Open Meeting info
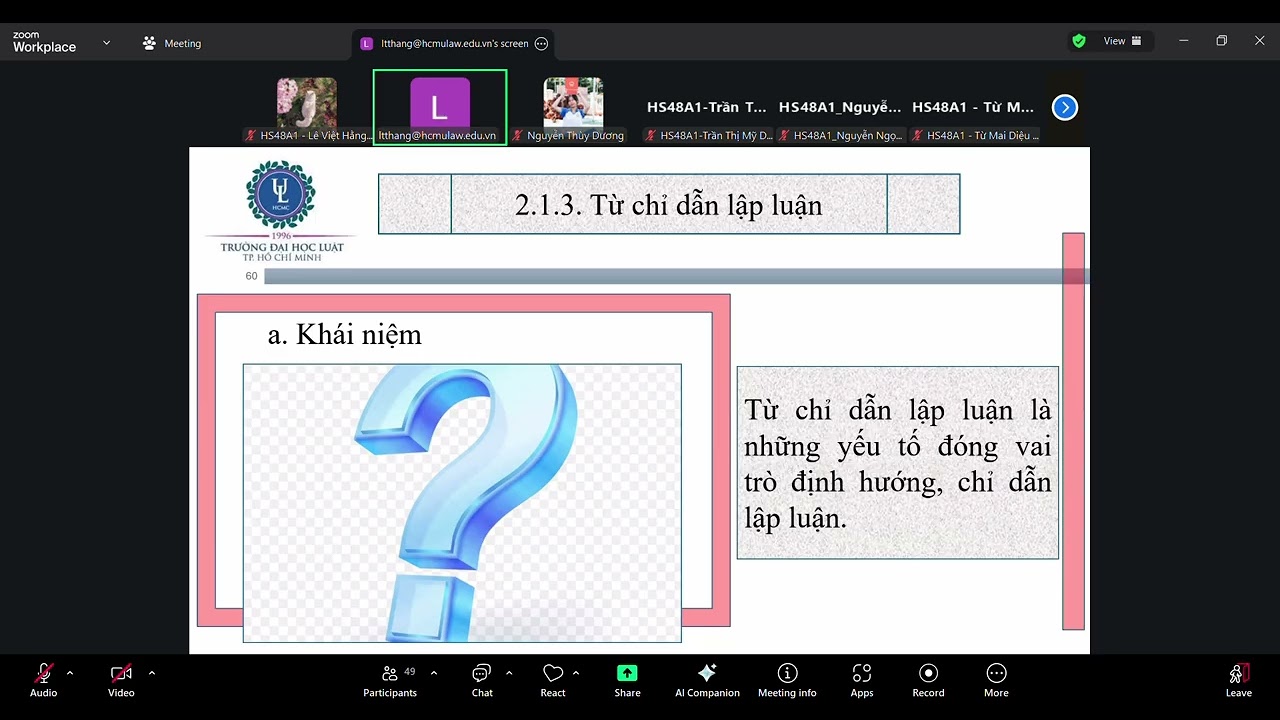The width and height of the screenshot is (1280, 720). tap(787, 680)
